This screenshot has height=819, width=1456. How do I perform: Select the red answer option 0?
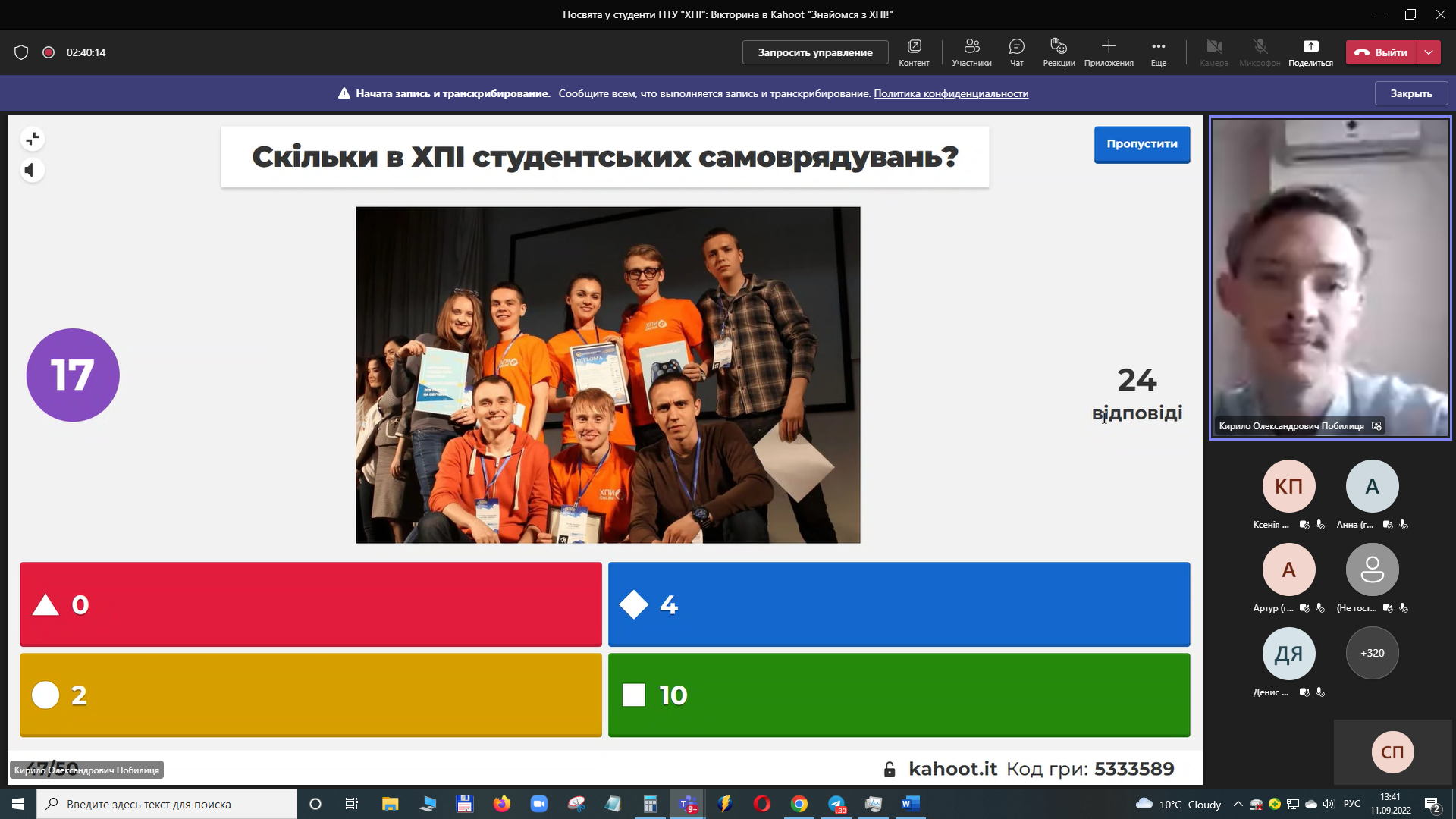pyautogui.click(x=311, y=604)
